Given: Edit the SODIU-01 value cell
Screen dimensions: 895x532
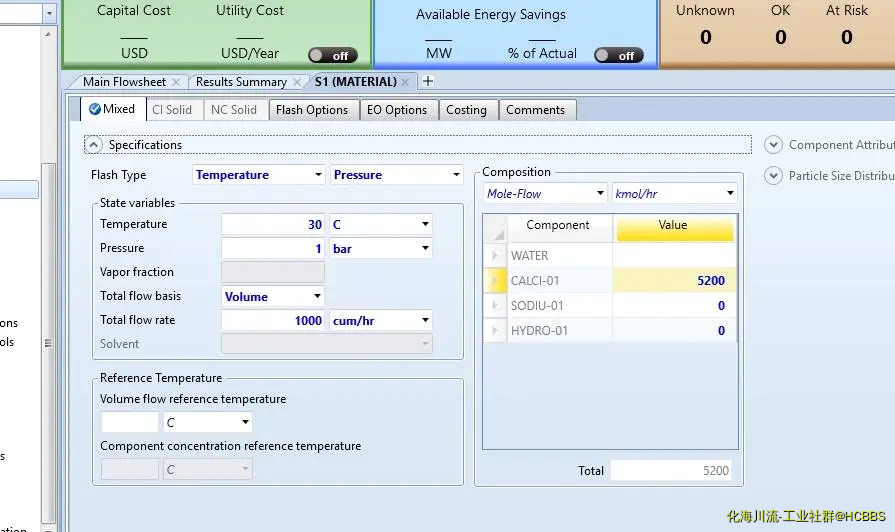Looking at the screenshot, I should [674, 306].
